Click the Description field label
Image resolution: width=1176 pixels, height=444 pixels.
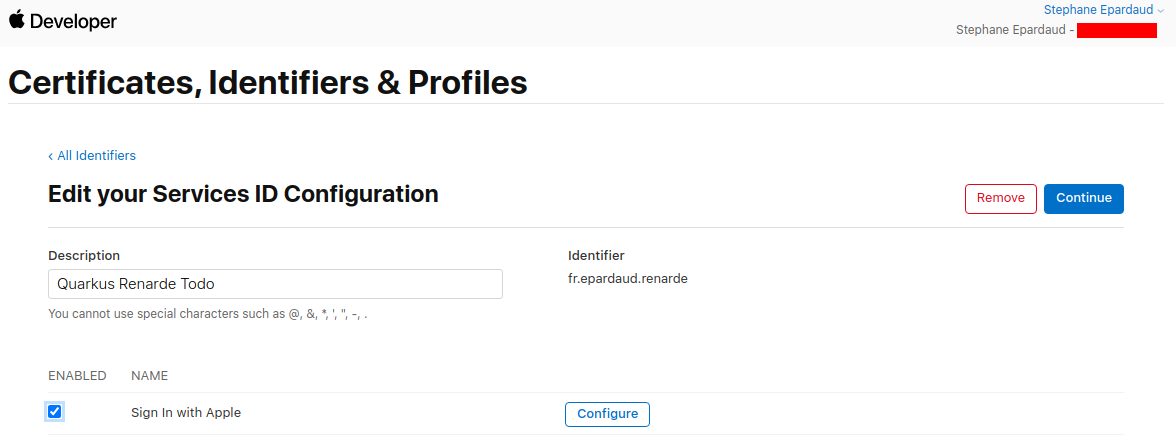tap(84, 255)
